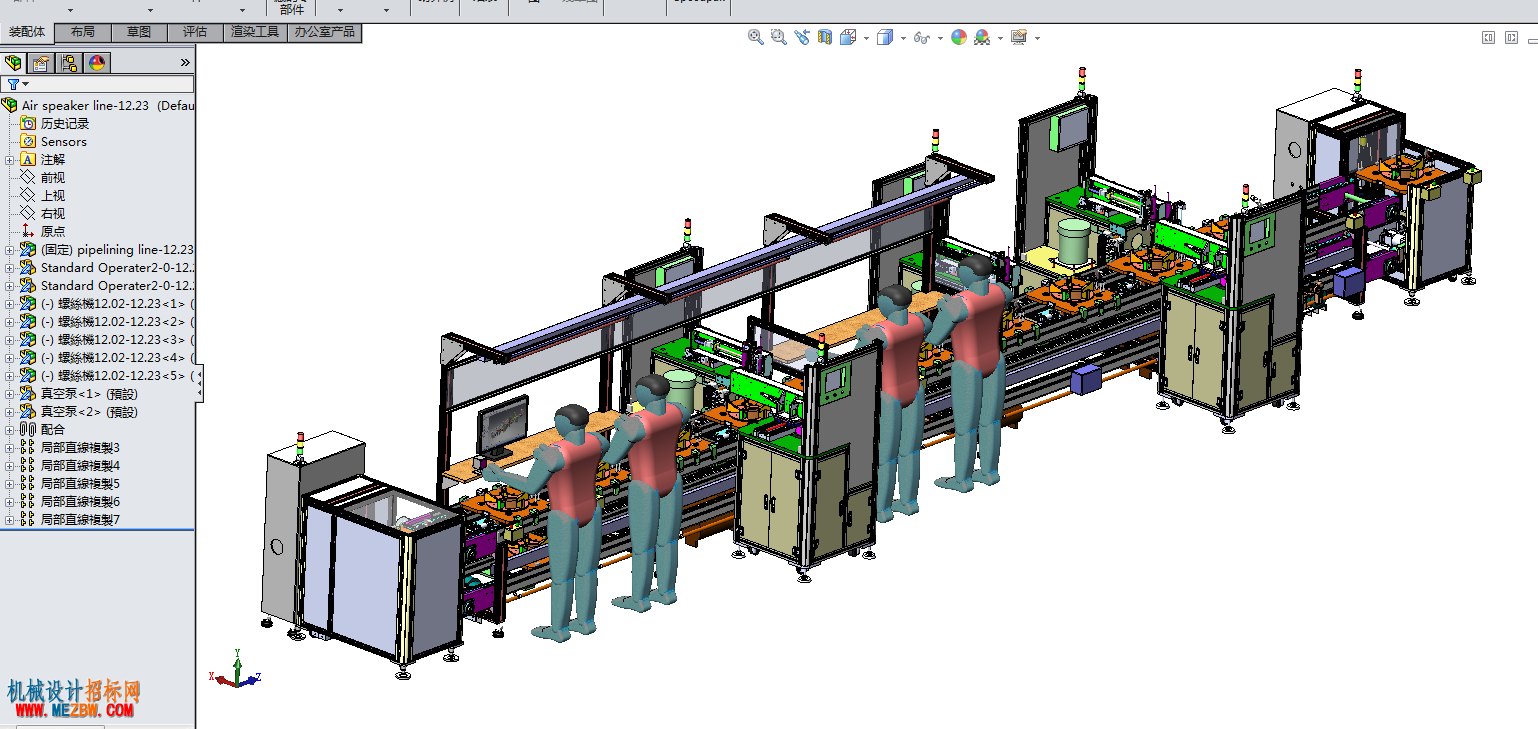Open the ConfigurationManager tab icon
Screen dimensions: 1538x729
(69, 63)
